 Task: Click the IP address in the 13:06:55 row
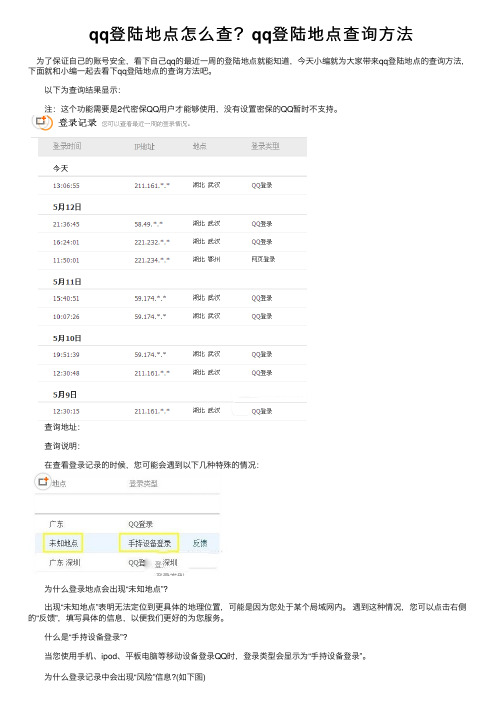152,186
